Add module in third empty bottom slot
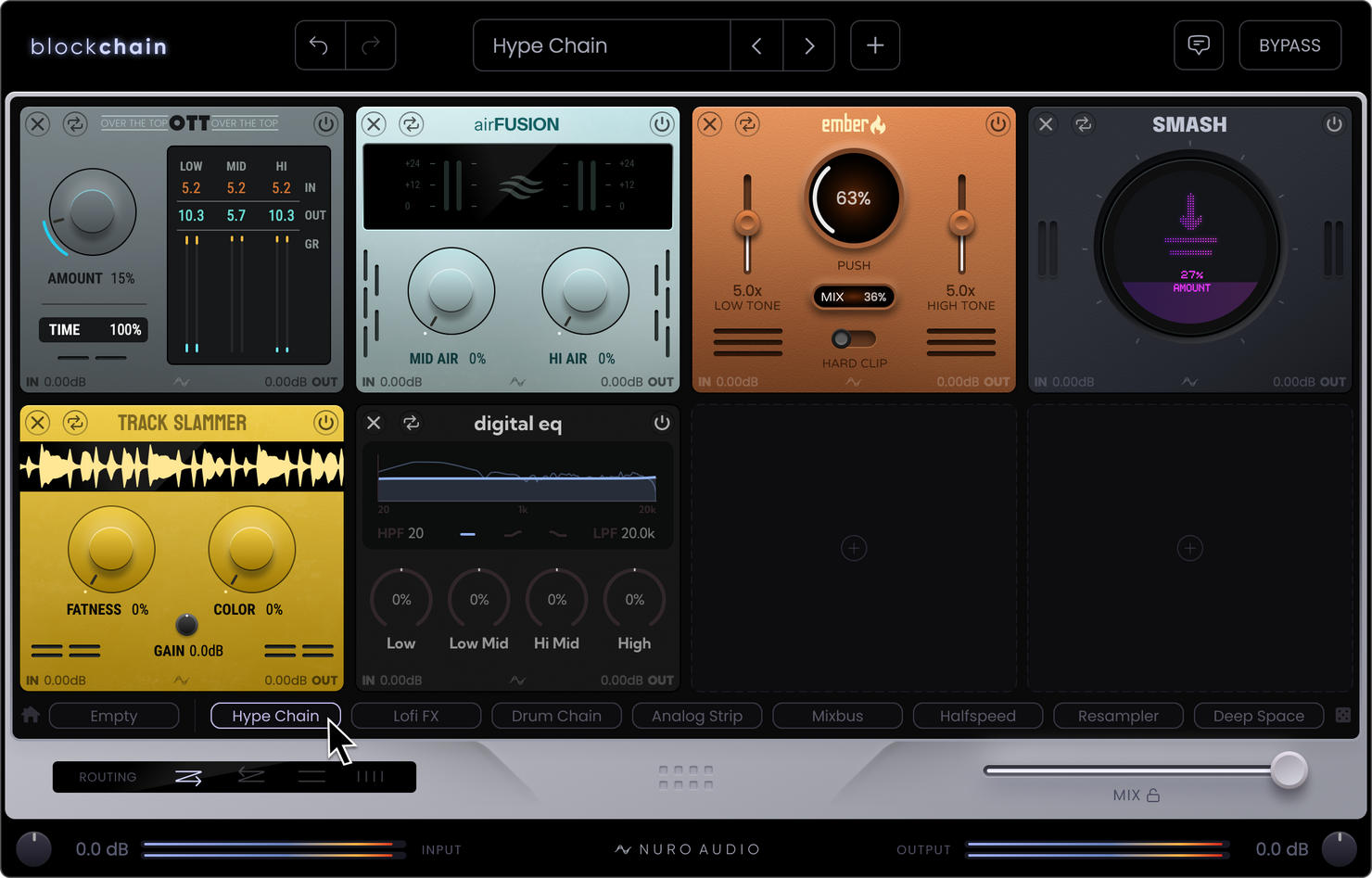 (854, 549)
